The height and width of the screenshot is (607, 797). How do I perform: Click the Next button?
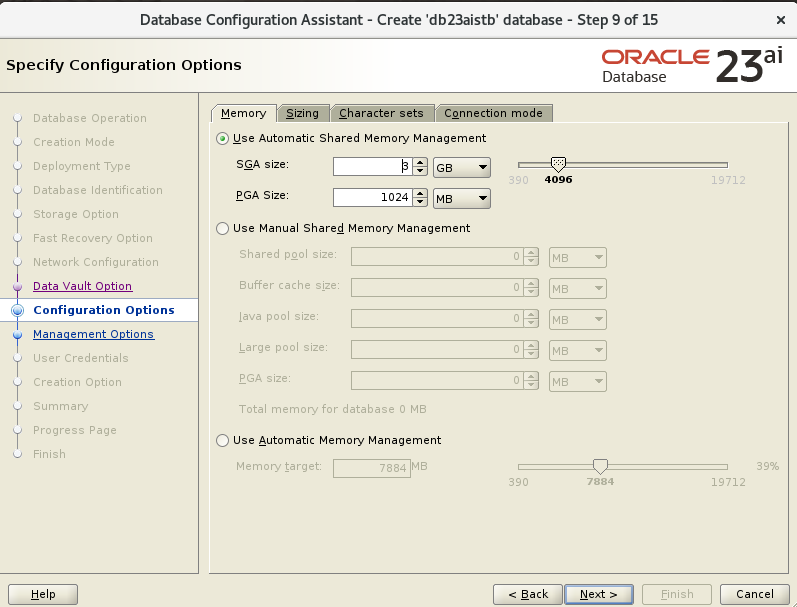coord(599,594)
